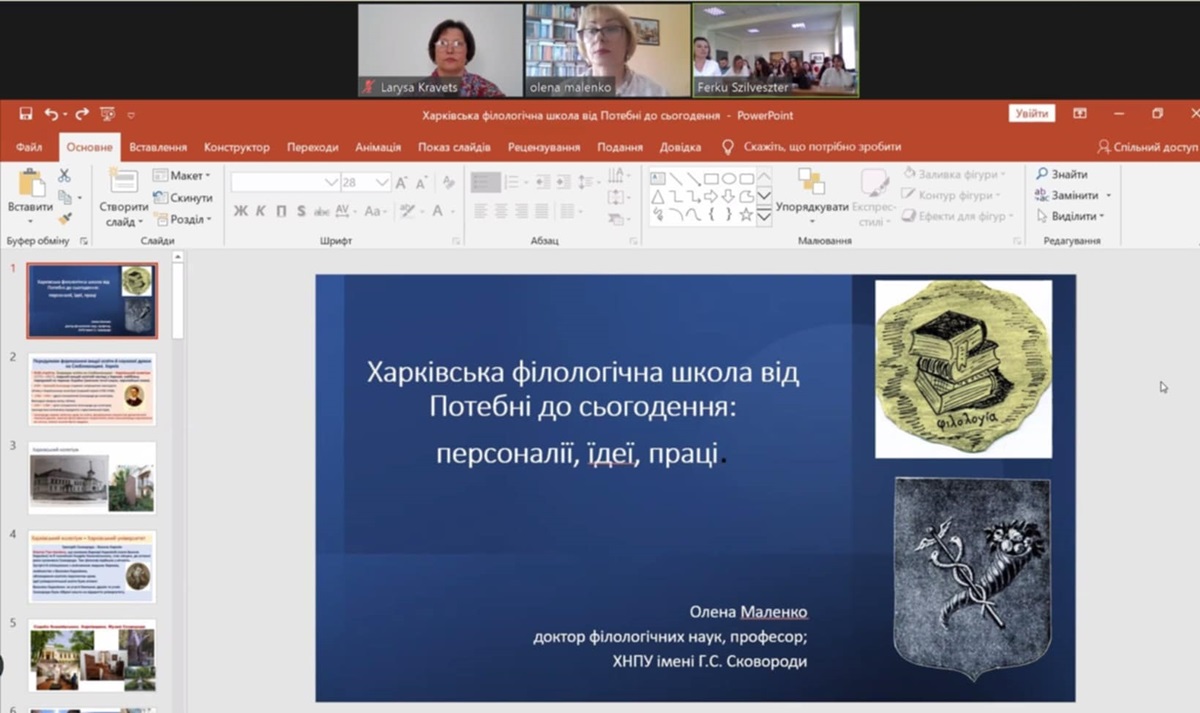Click the Вставити paste clipboard icon

30,183
